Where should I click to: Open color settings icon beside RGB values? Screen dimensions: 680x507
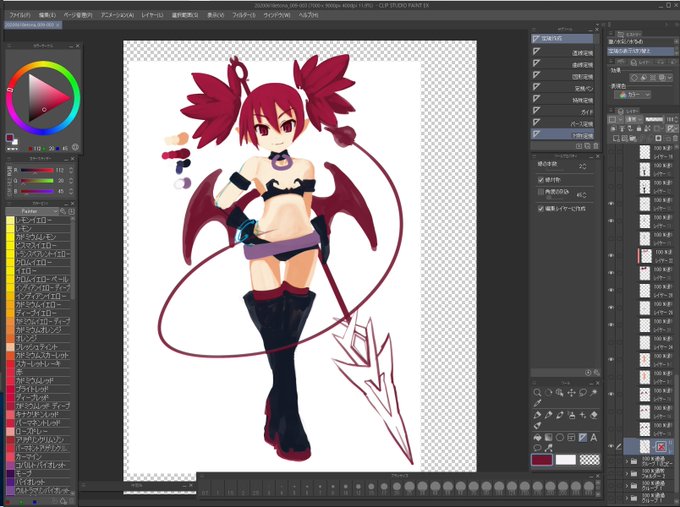75,147
